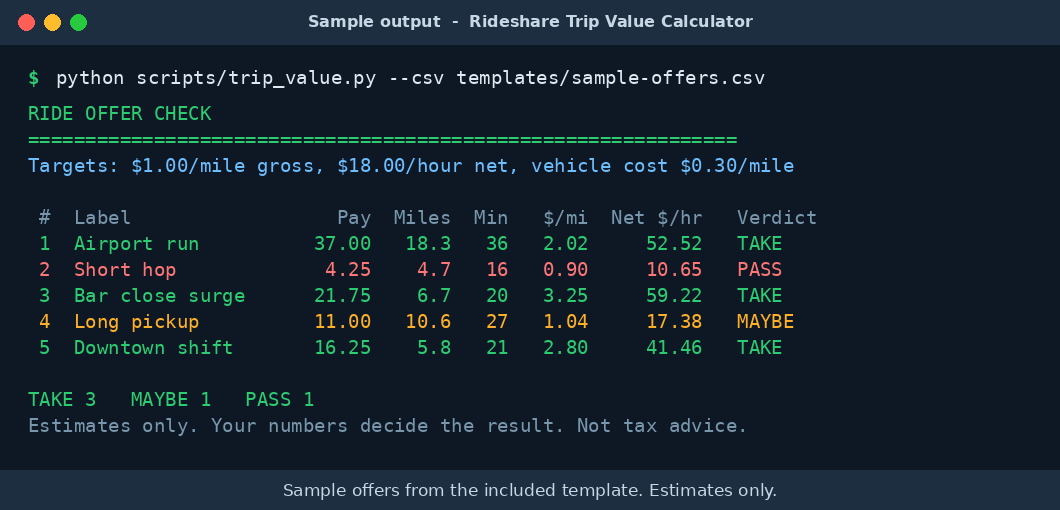Click the TAKE verdict for Bar close surge
1060x510 pixels.
[759, 296]
